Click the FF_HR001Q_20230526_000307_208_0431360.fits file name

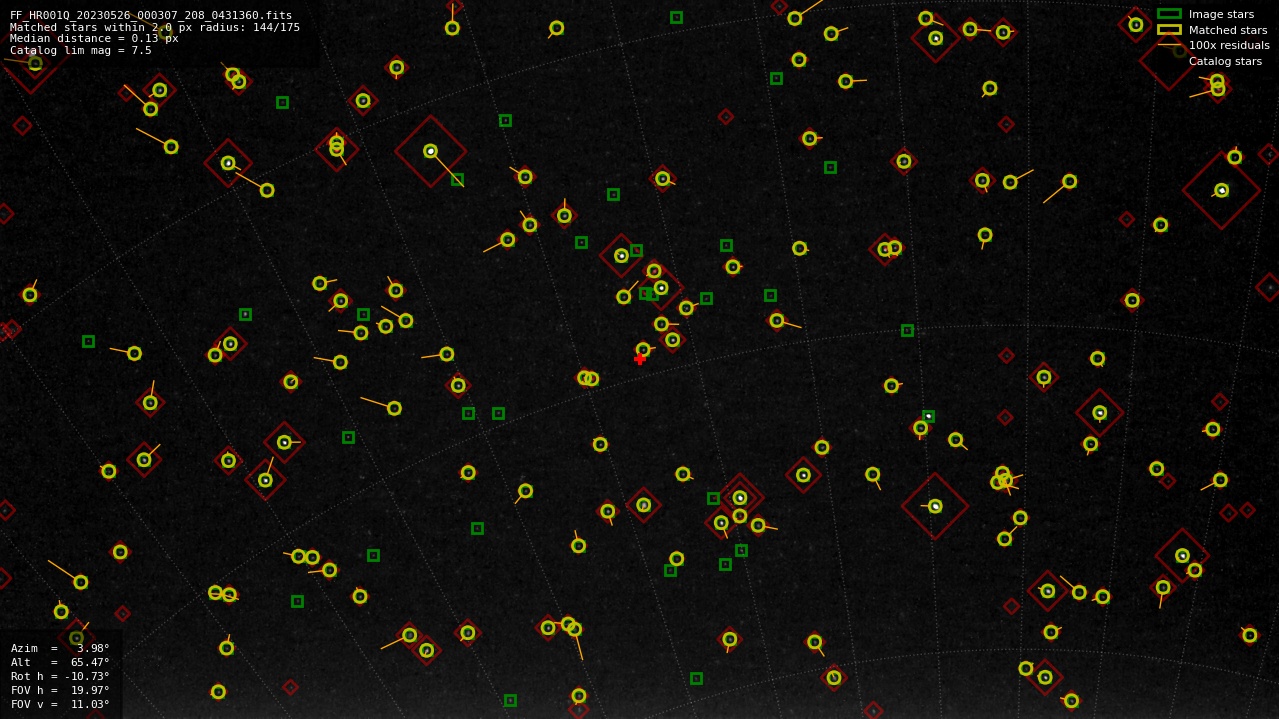pos(151,15)
